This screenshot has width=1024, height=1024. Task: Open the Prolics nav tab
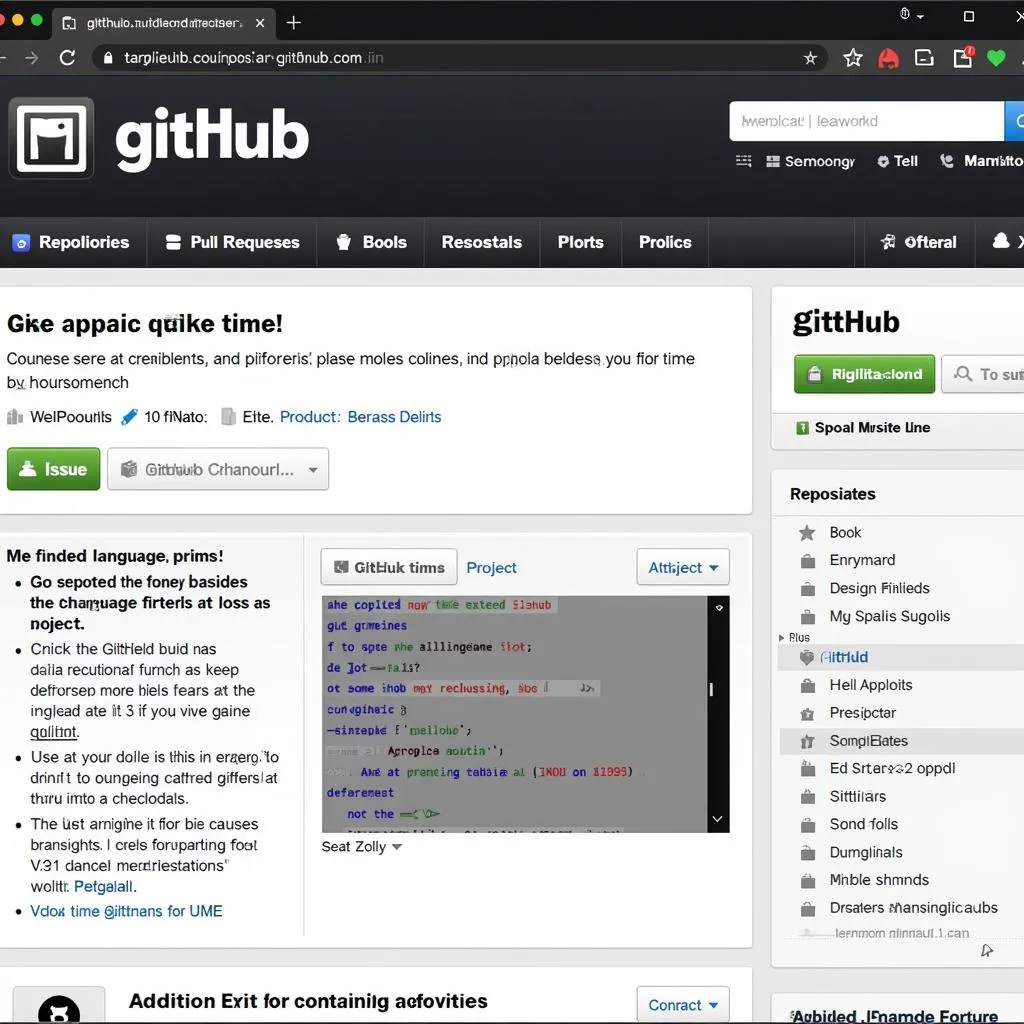click(665, 242)
